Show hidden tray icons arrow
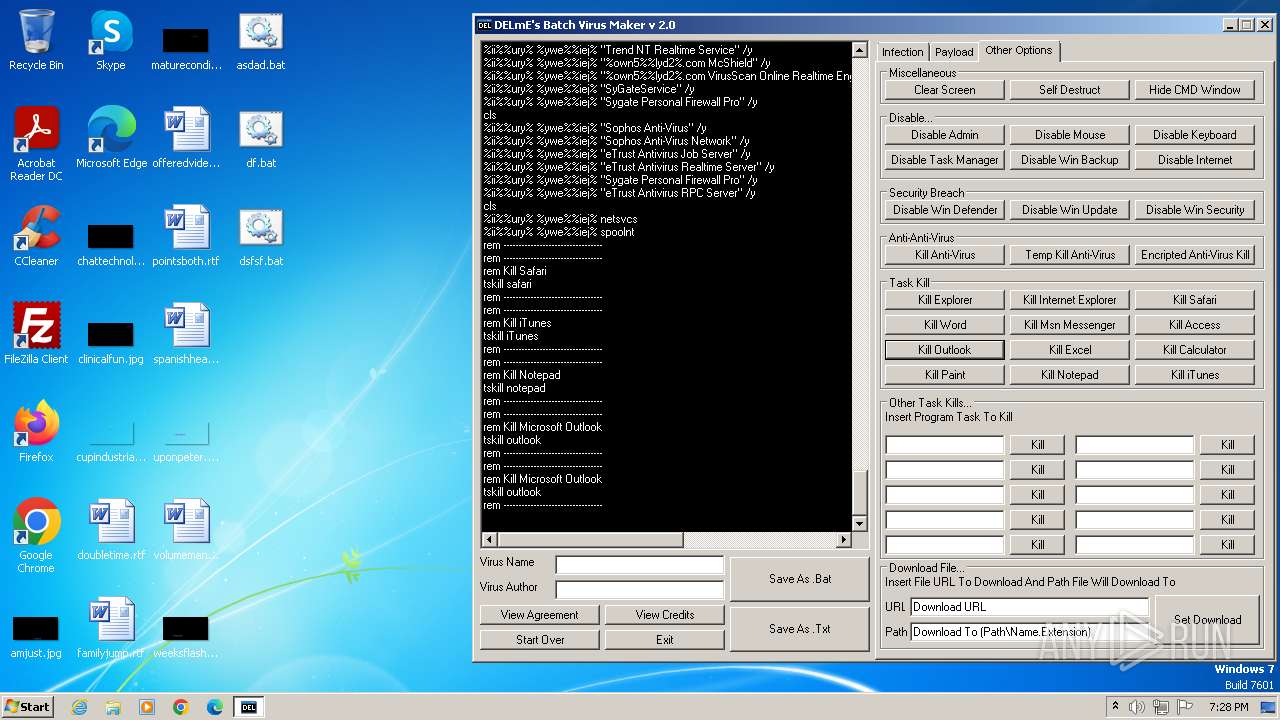This screenshot has width=1280, height=720. (x=1115, y=707)
